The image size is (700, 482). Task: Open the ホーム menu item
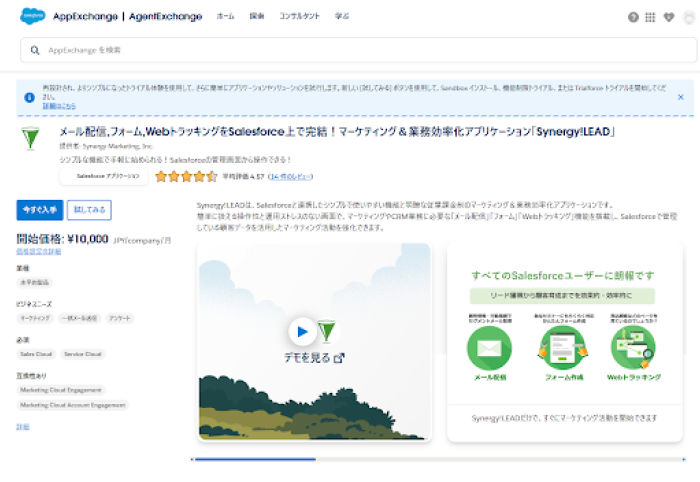[x=225, y=16]
